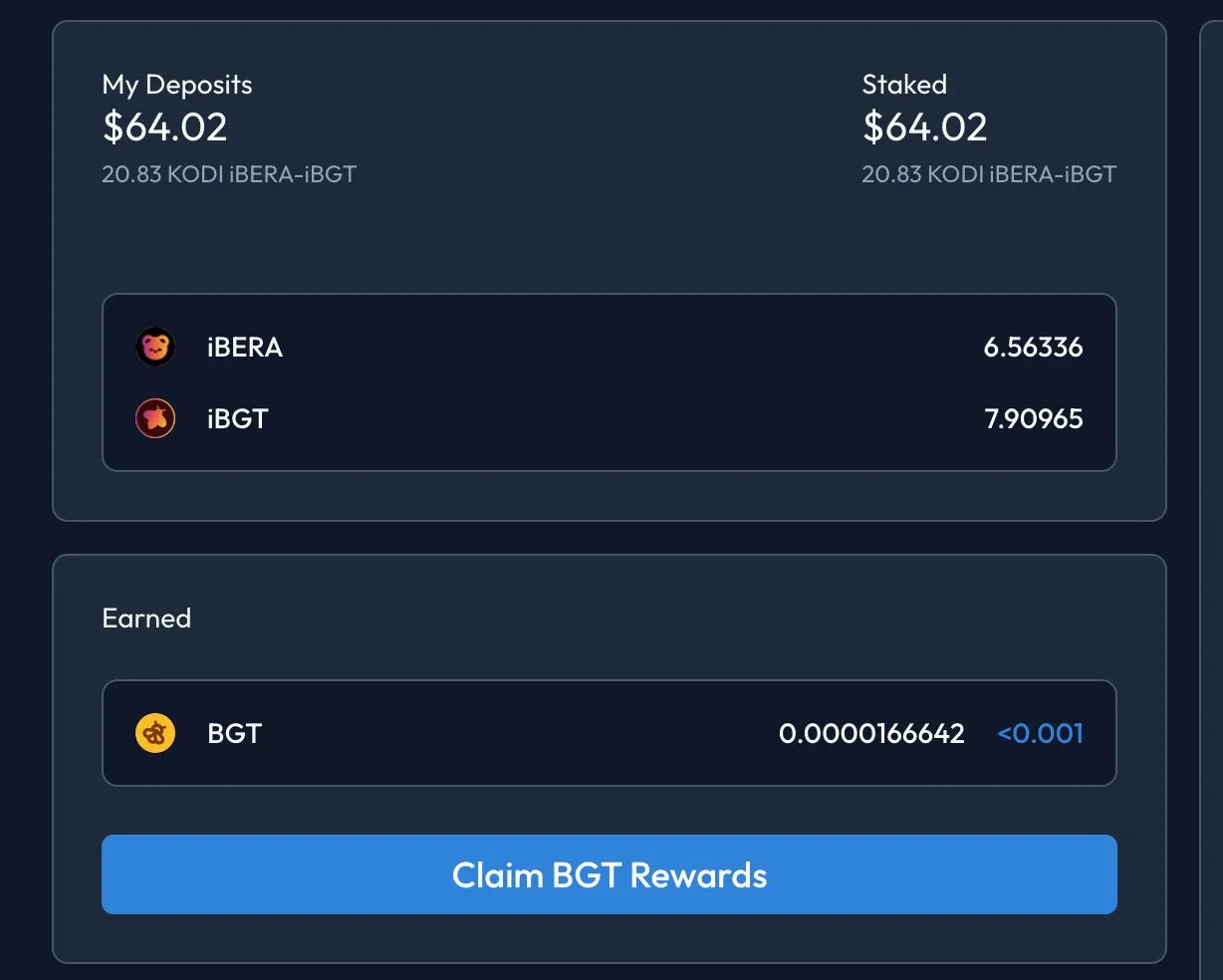The image size is (1223, 980).
Task: Click the My Deposits heading
Action: (177, 85)
